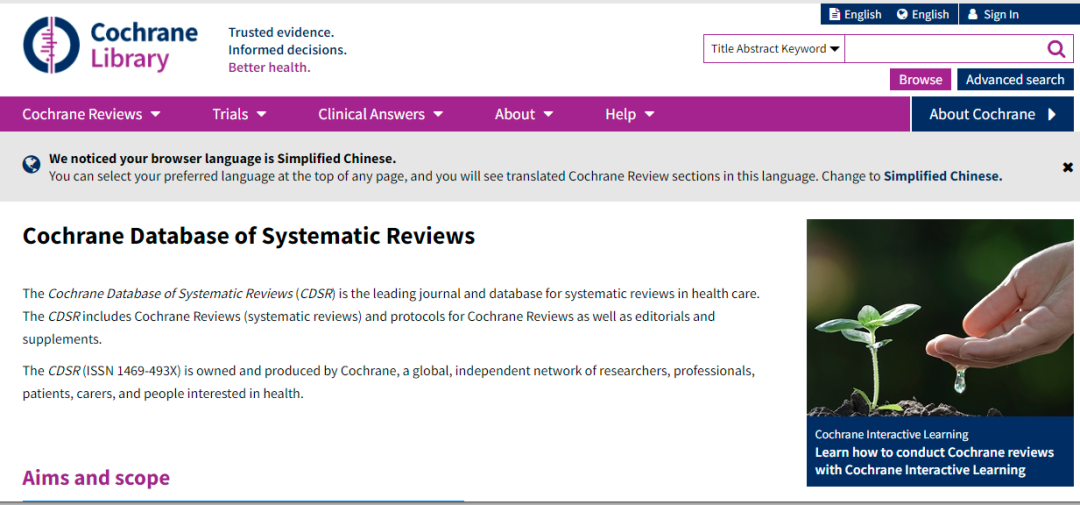
Task: Click the About Cochrane arrow icon
Action: [x=1052, y=114]
